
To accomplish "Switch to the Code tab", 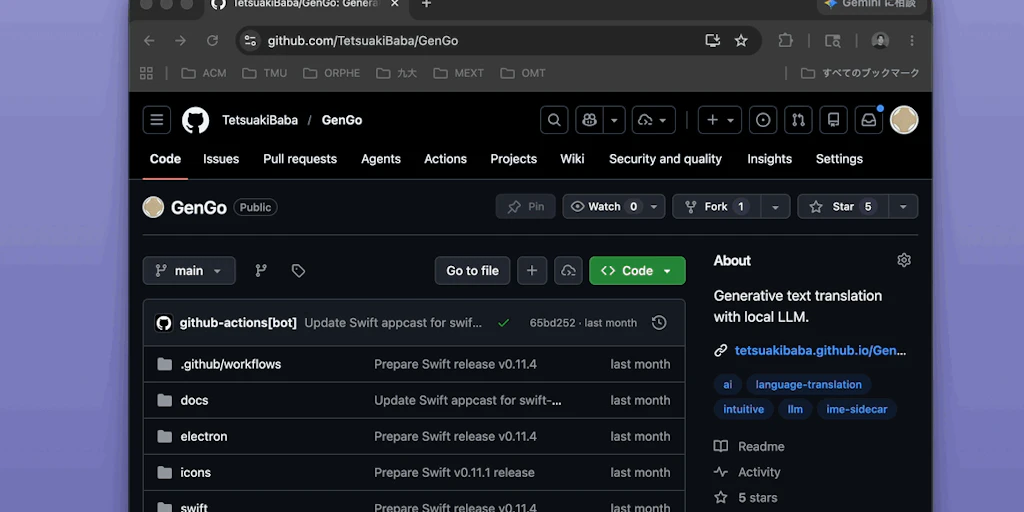I will (x=165, y=159).
